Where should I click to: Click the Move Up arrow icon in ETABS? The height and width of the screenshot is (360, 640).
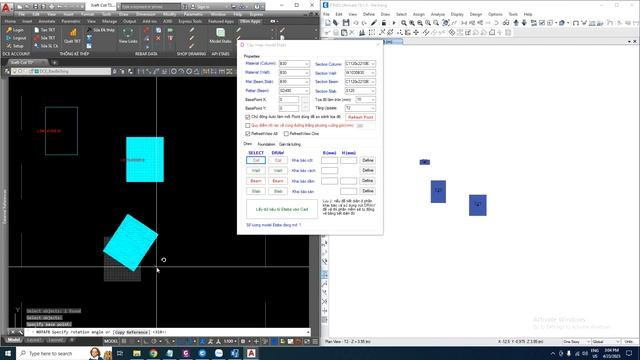(516, 23)
